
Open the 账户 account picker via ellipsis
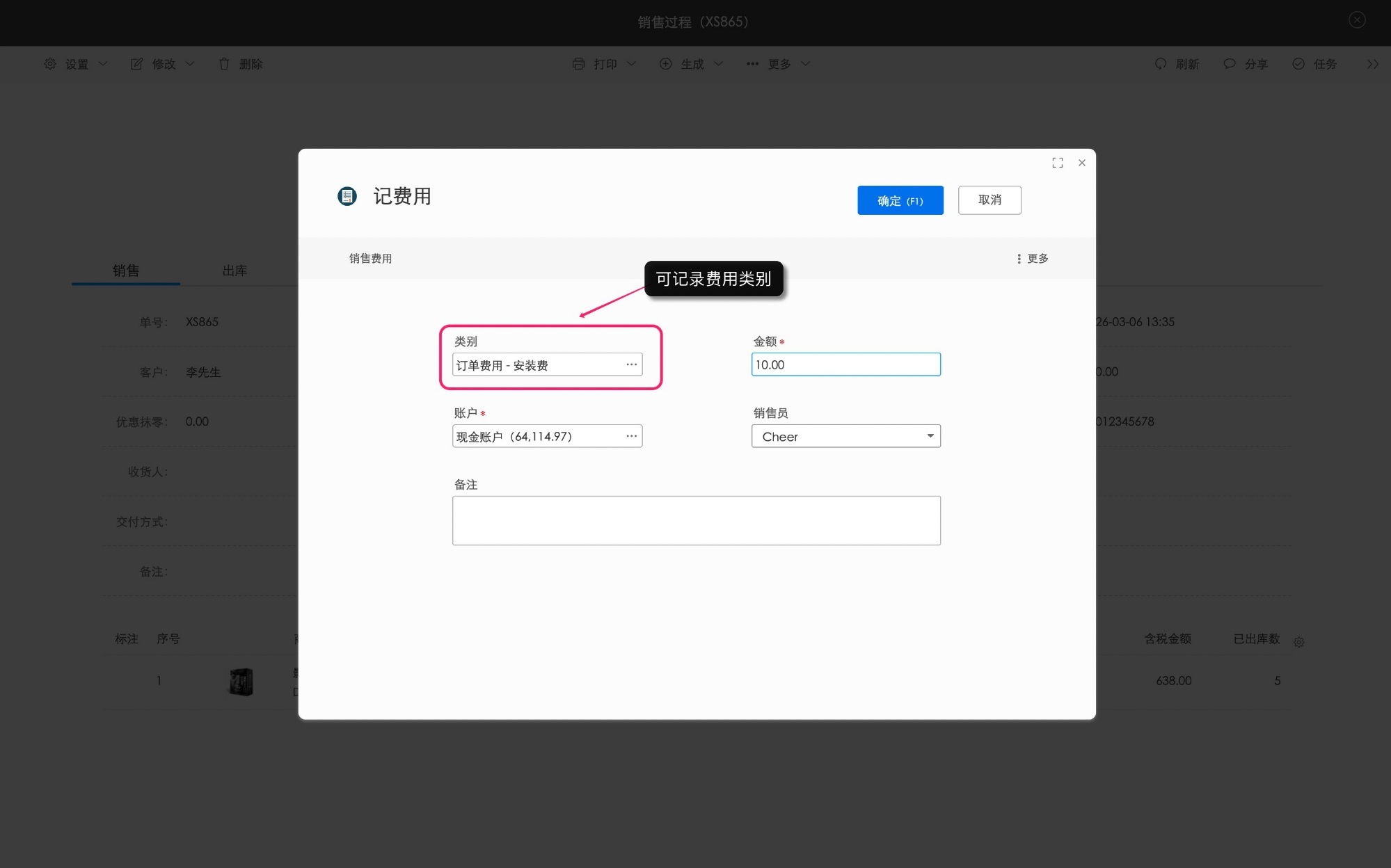pos(631,435)
